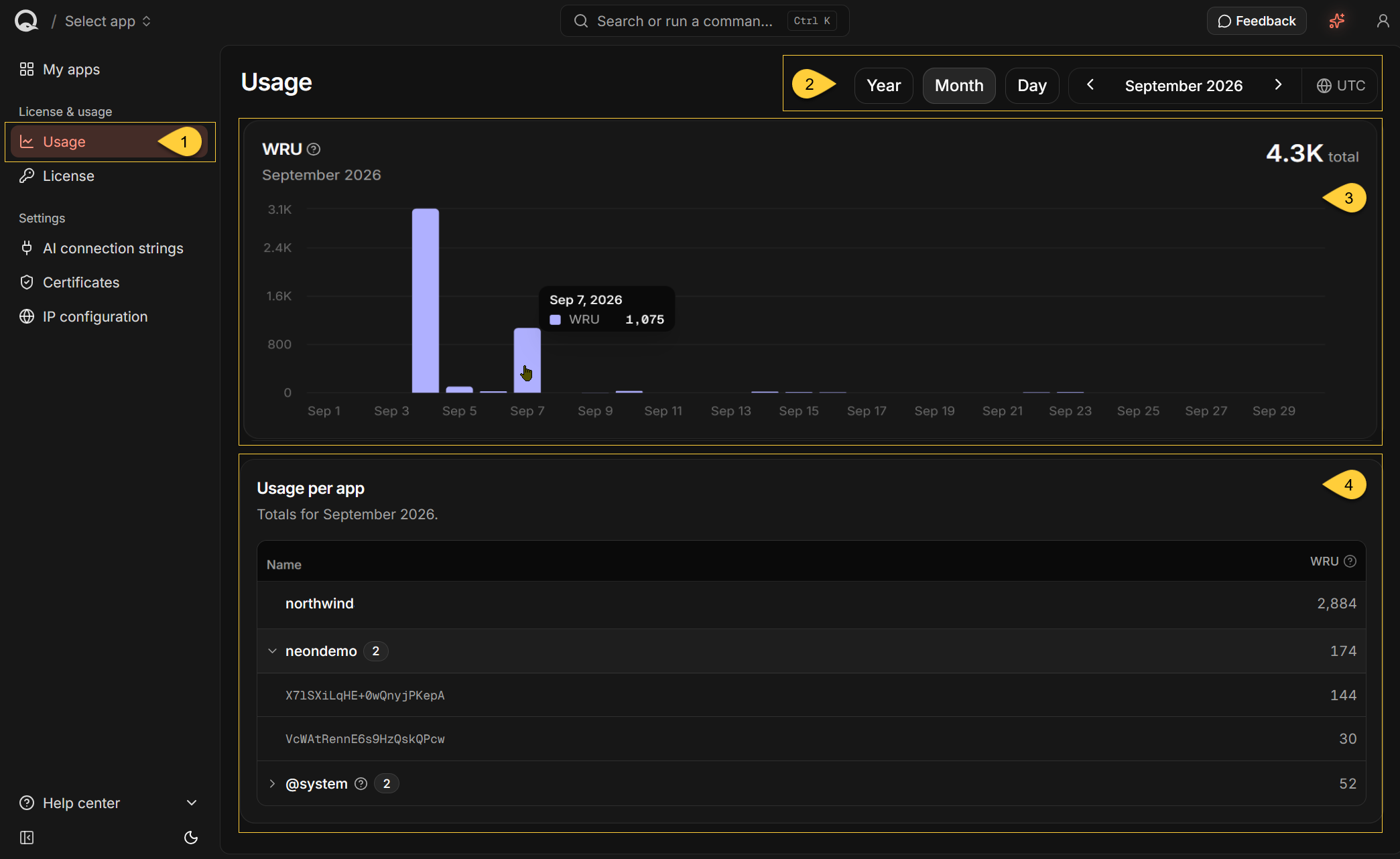
Task: Click the Name column header
Action: click(x=283, y=564)
